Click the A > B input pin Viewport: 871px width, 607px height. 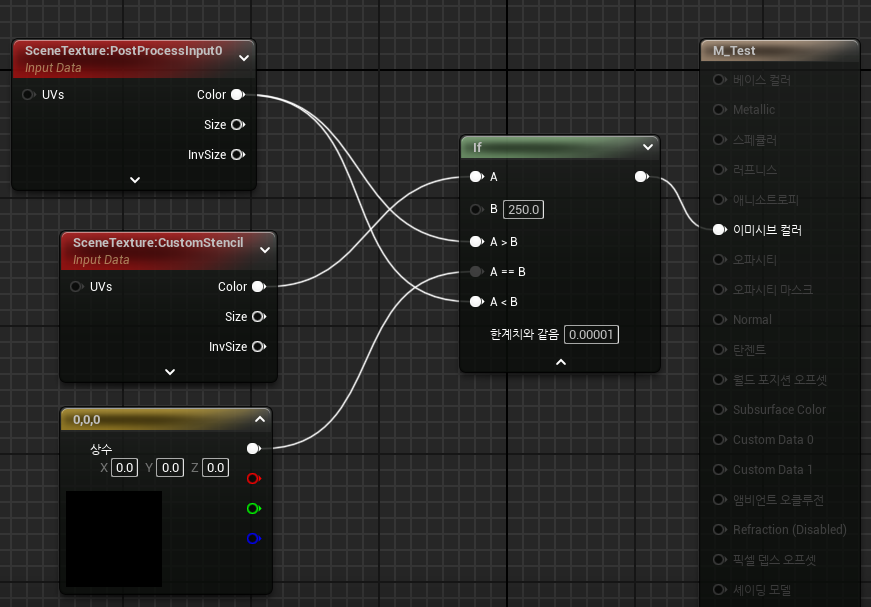pyautogui.click(x=477, y=242)
